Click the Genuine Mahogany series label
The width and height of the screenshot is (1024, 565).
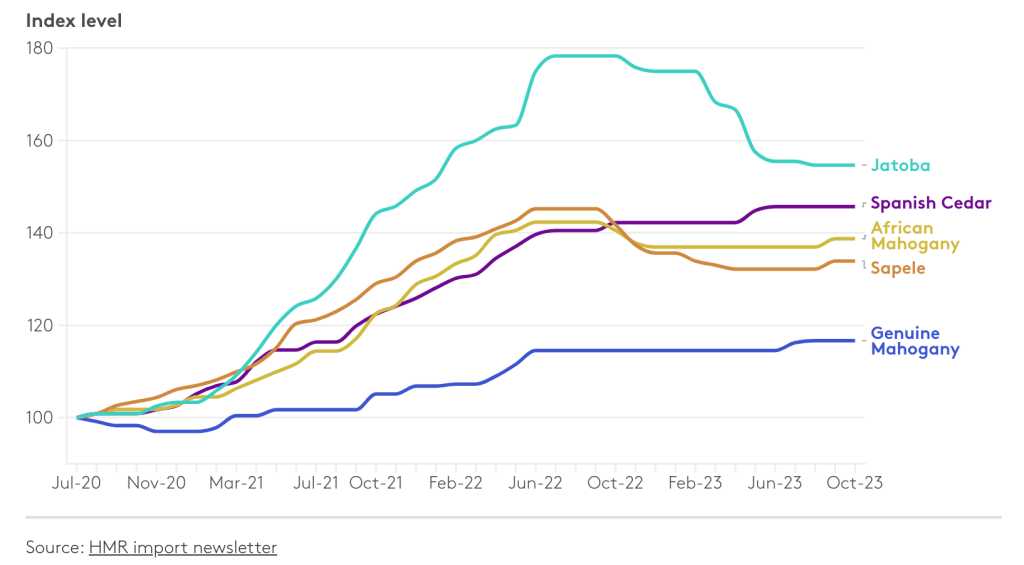point(914,341)
